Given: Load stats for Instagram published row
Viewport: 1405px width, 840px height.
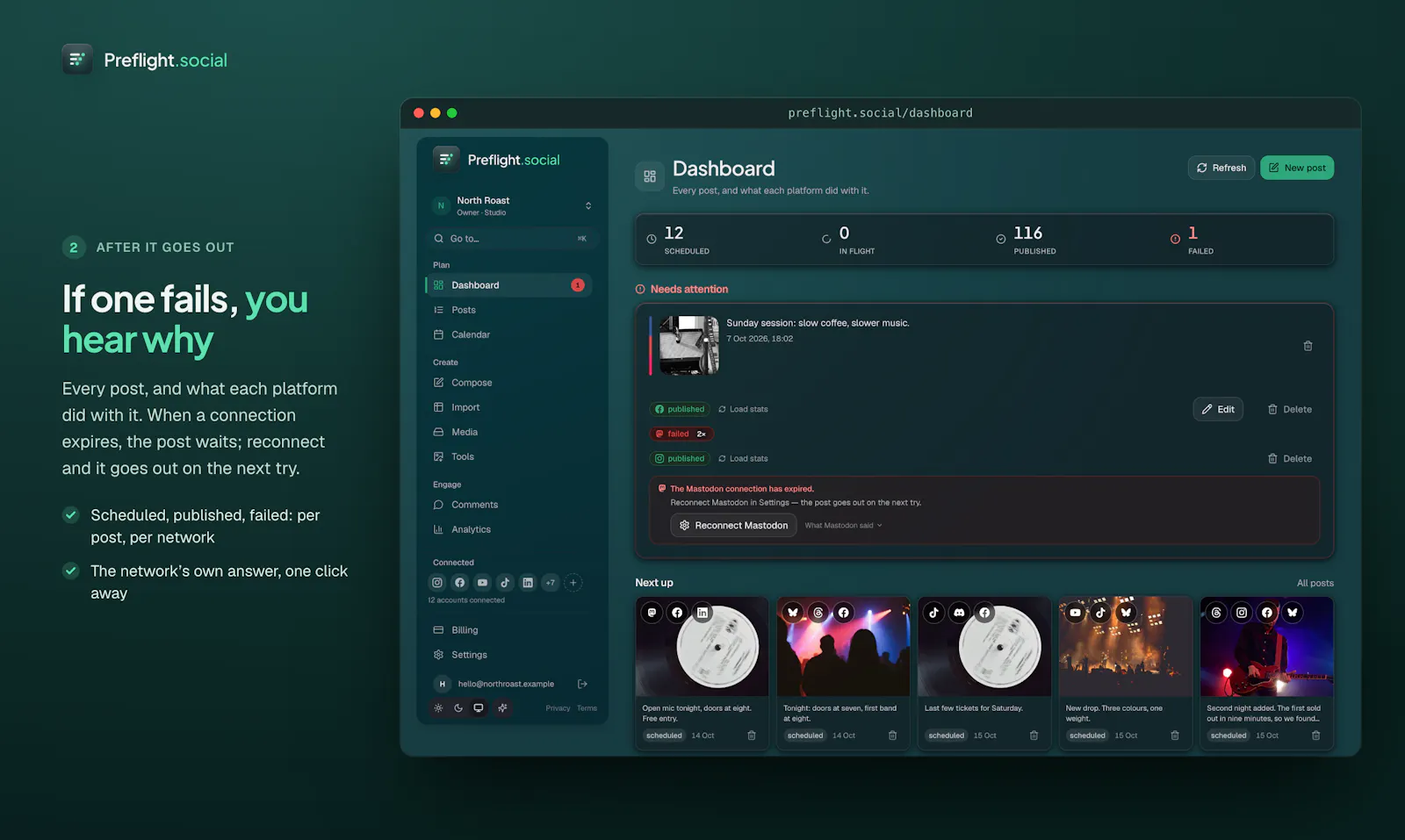Looking at the screenshot, I should [x=743, y=458].
